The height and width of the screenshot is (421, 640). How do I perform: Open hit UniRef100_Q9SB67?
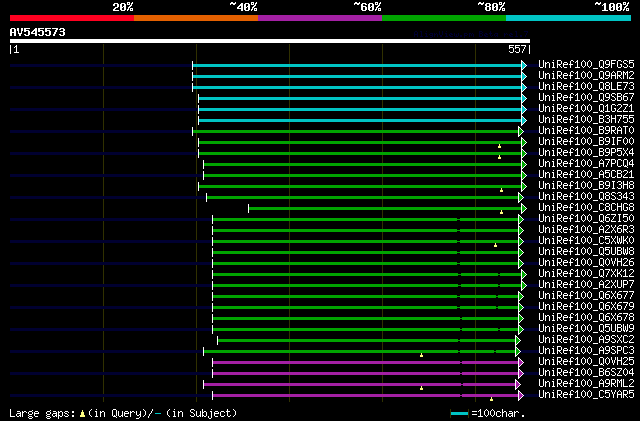point(586,98)
